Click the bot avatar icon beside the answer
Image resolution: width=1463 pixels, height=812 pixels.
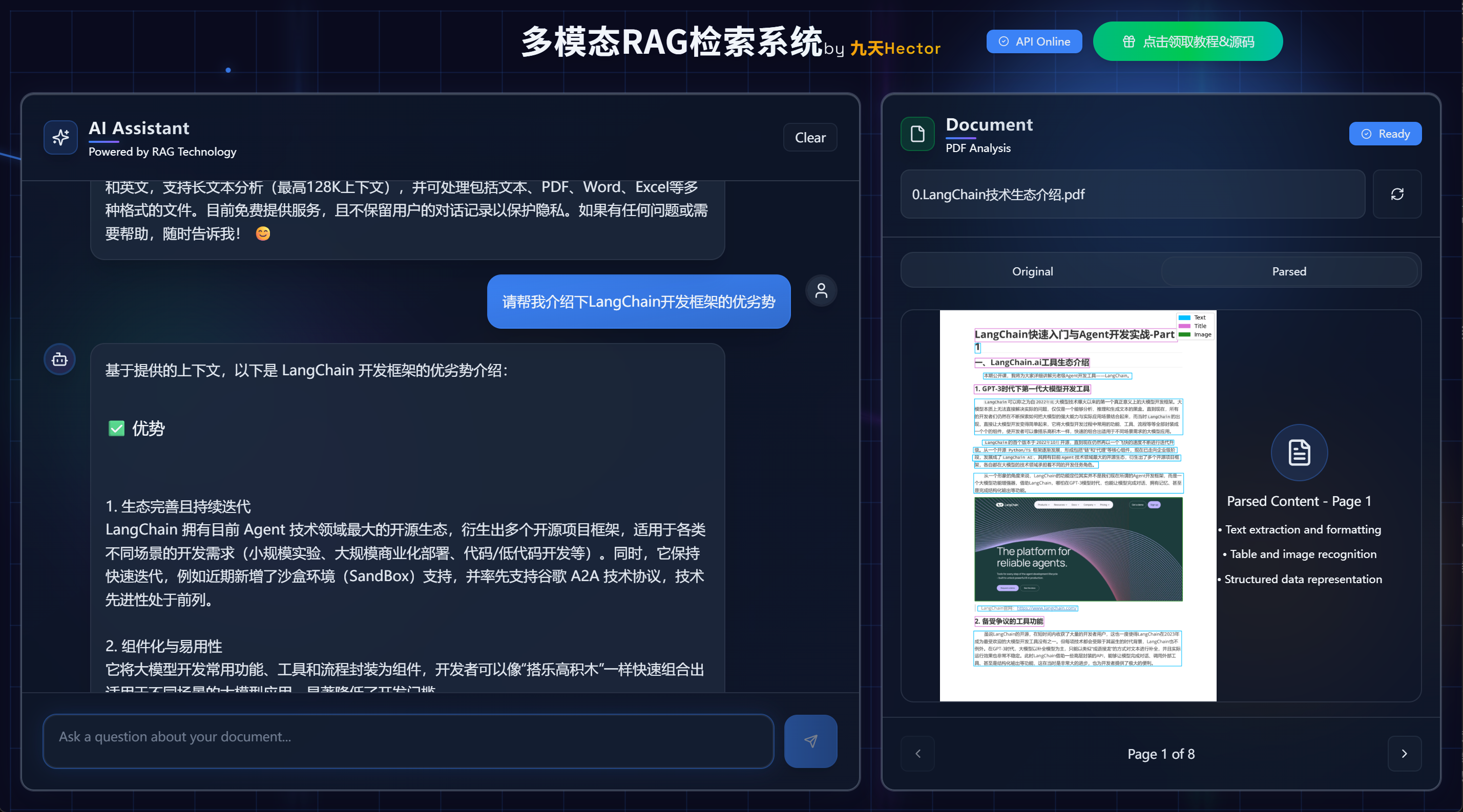(x=59, y=359)
